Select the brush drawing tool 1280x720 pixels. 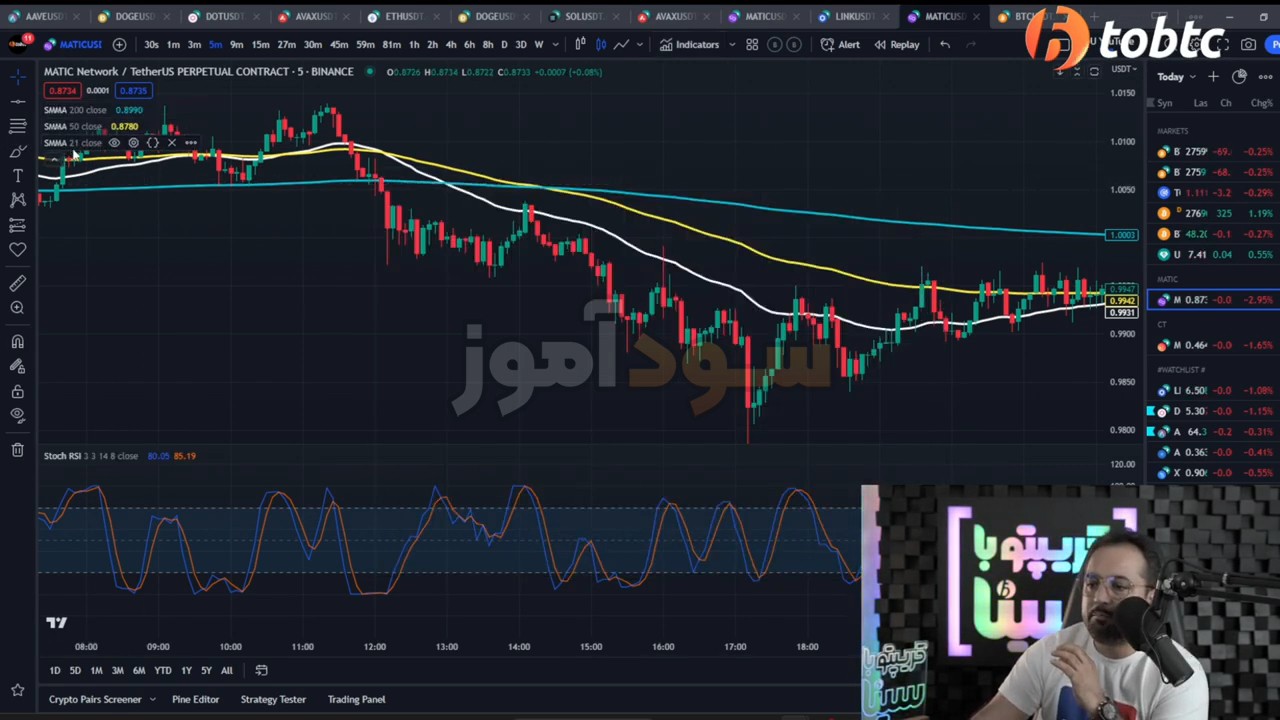pos(18,151)
